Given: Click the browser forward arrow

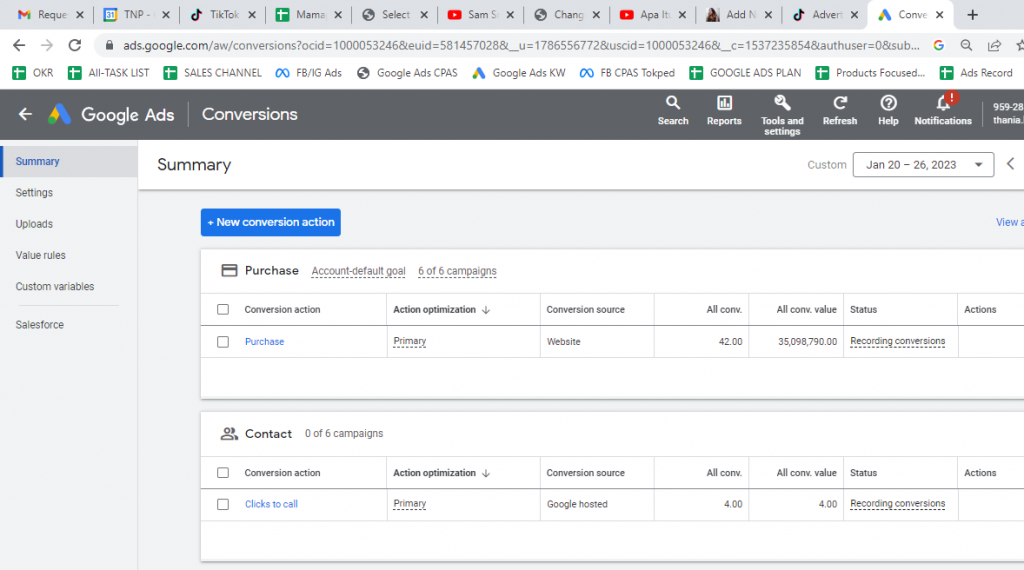Looking at the screenshot, I should pos(47,45).
